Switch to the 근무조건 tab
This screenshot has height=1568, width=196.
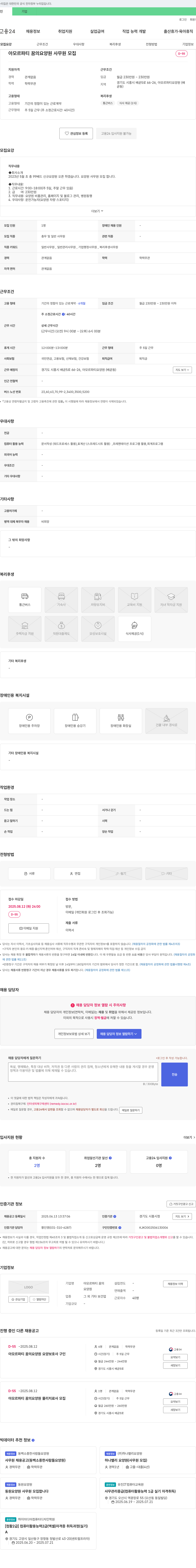(42, 44)
